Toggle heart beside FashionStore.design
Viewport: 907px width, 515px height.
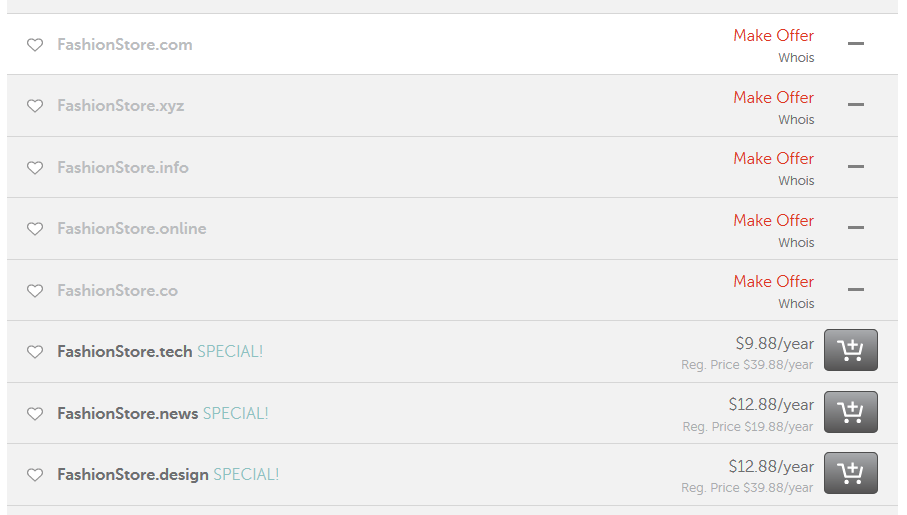[x=35, y=474]
